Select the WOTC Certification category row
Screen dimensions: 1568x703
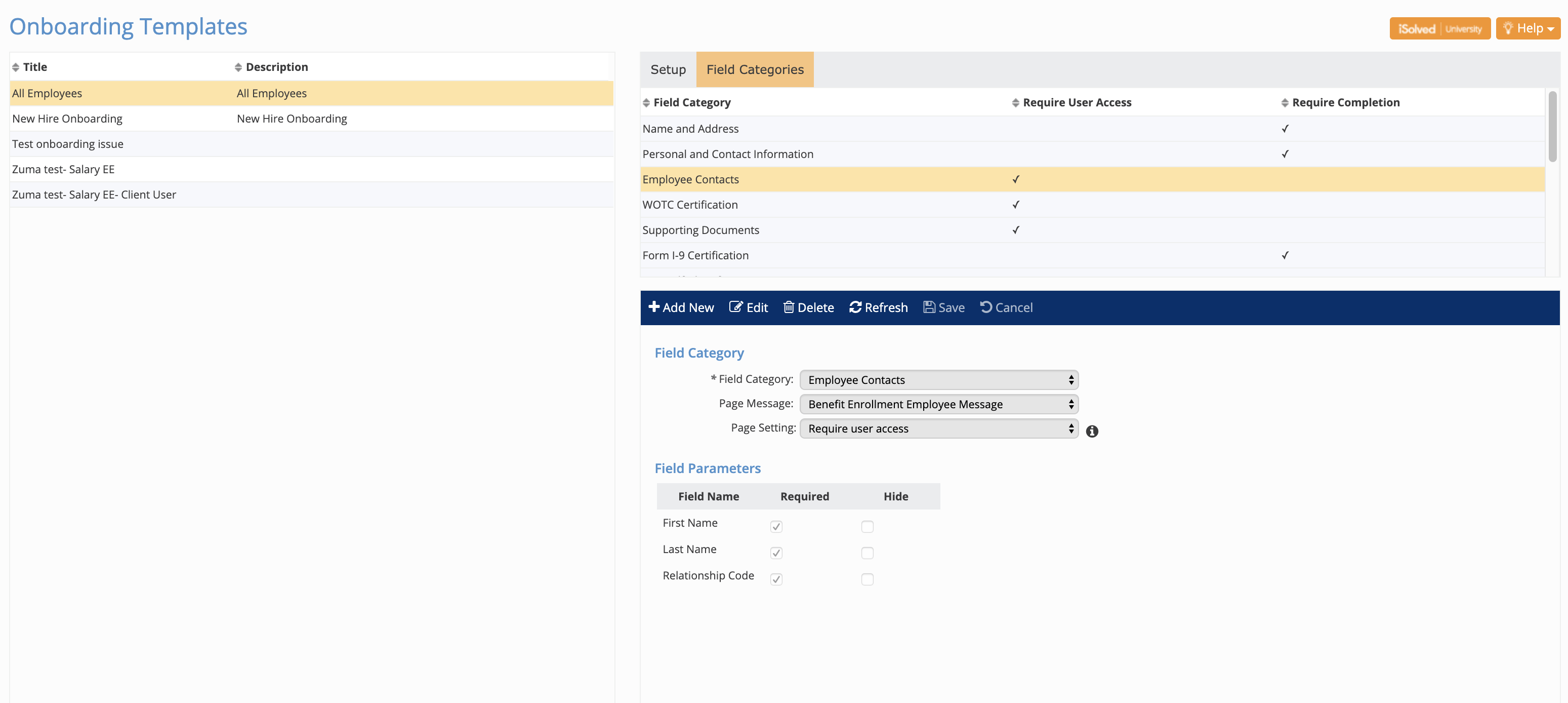coord(690,204)
